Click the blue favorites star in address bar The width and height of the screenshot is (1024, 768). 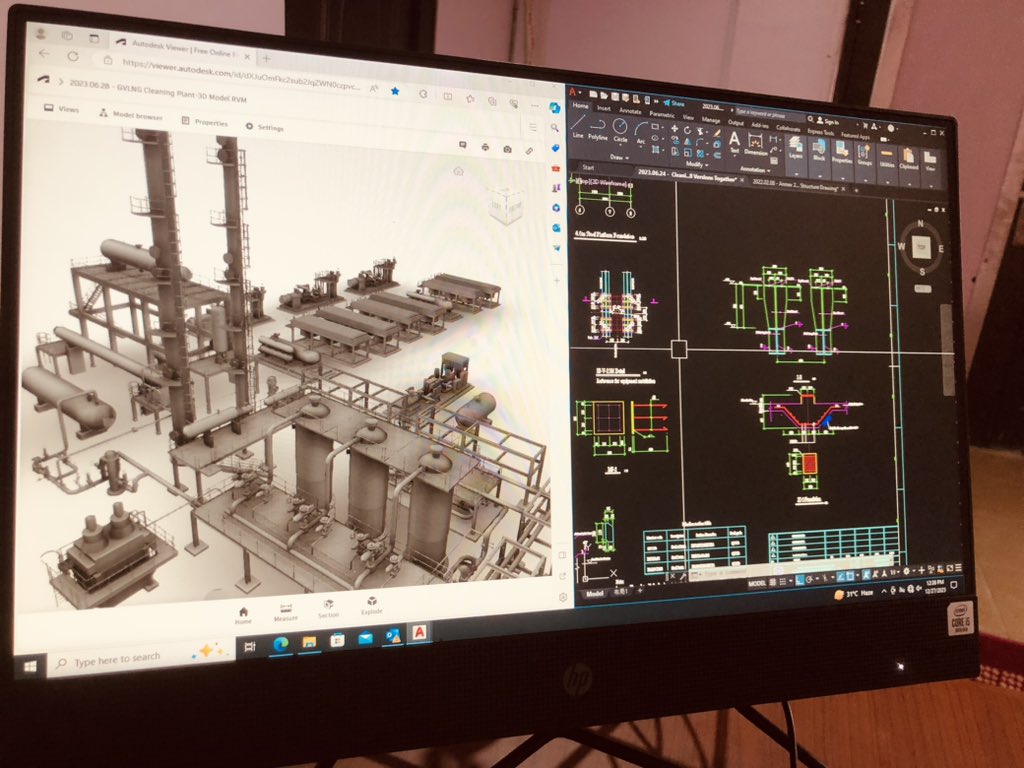(395, 91)
